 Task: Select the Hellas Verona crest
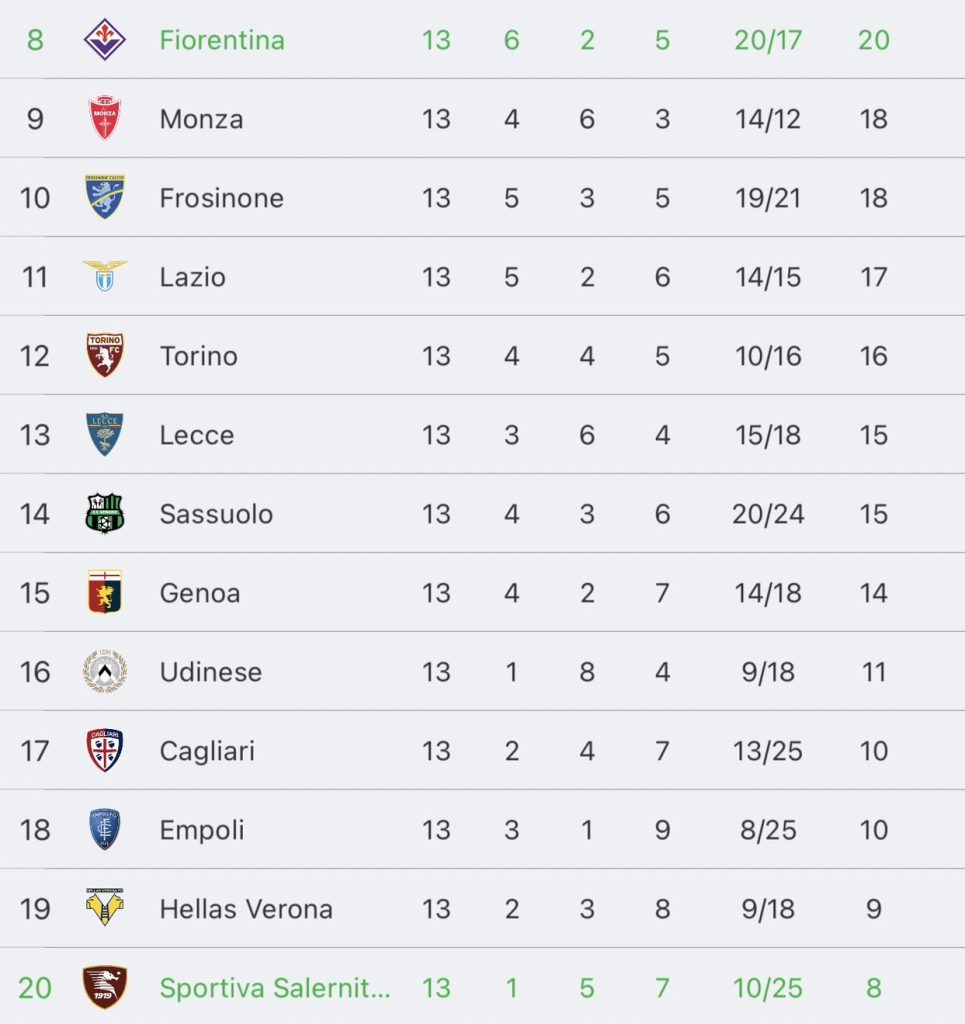(x=104, y=907)
